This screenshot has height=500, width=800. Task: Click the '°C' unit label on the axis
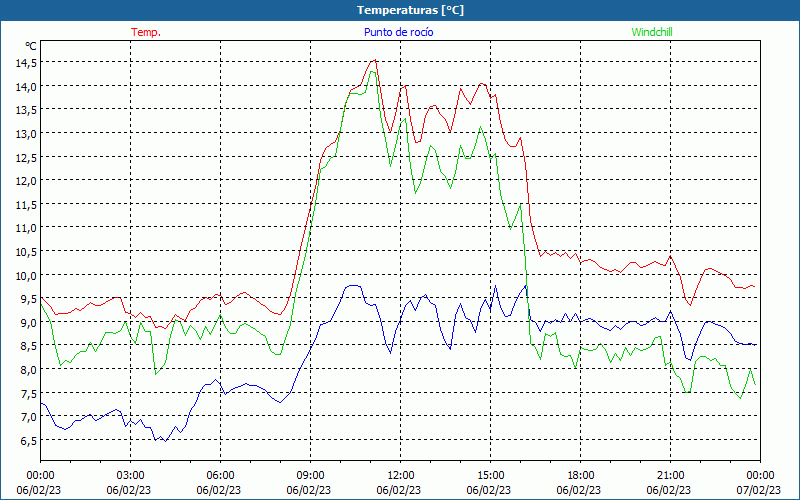point(31,46)
